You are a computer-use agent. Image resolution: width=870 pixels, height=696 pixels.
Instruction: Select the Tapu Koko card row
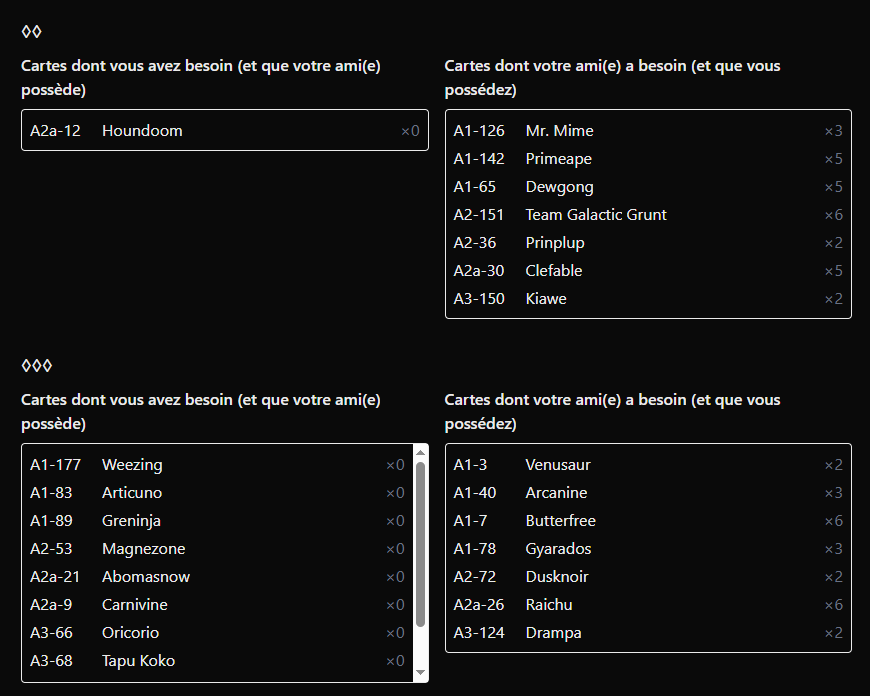point(216,661)
